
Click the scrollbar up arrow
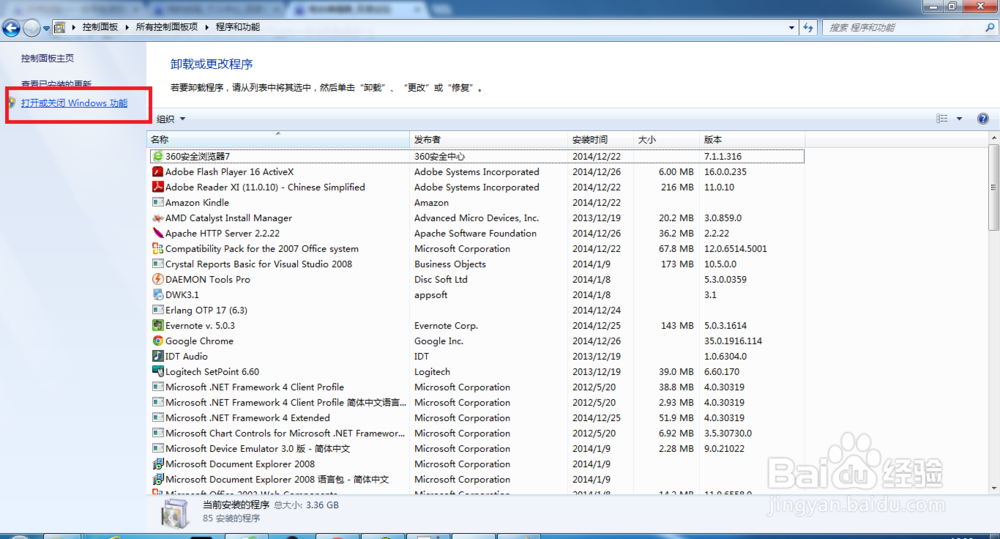[994, 138]
